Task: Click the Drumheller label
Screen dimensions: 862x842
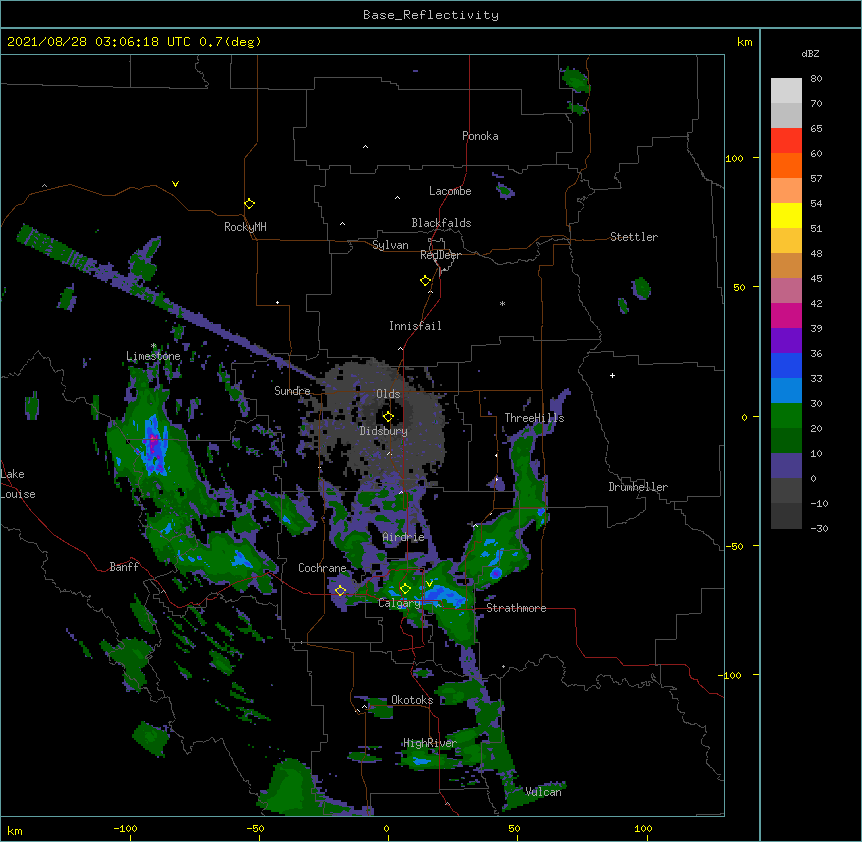Action: pyautogui.click(x=638, y=487)
